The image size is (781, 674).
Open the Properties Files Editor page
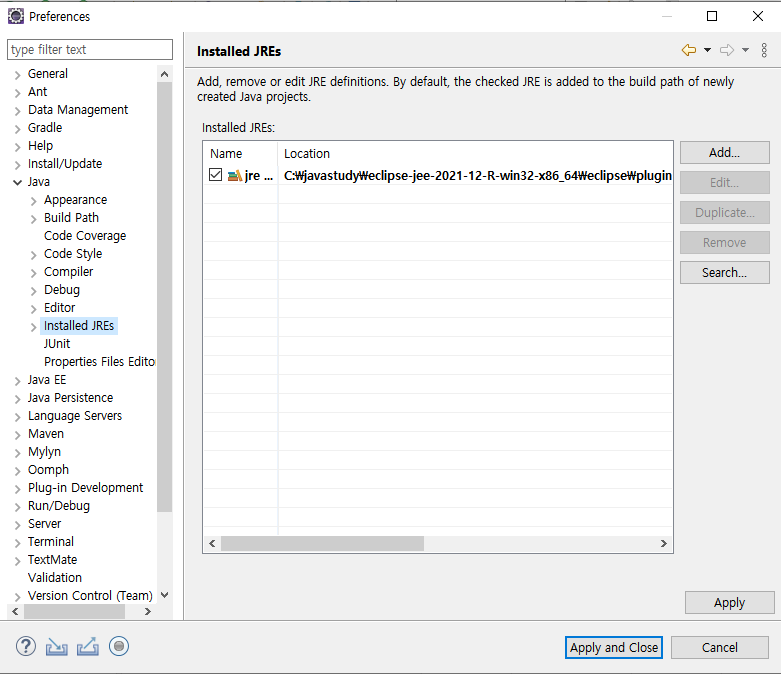(100, 362)
